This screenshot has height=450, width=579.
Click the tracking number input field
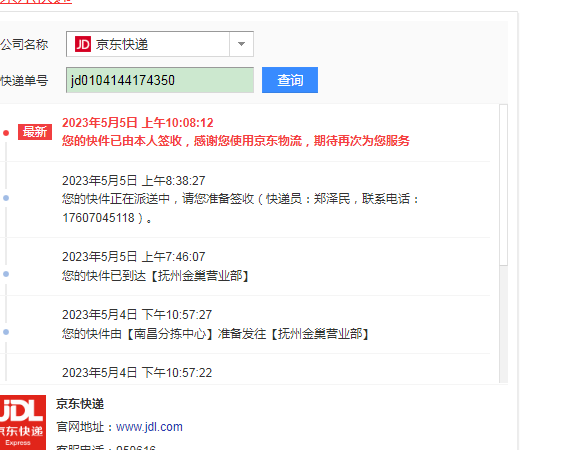[160, 80]
